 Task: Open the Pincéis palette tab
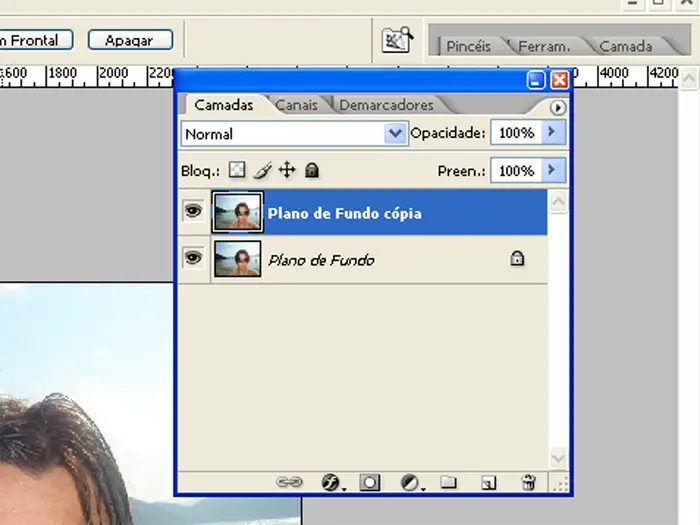468,46
